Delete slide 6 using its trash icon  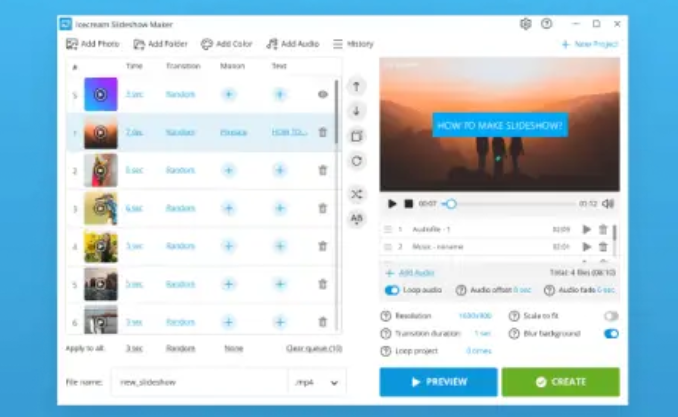[x=323, y=322]
